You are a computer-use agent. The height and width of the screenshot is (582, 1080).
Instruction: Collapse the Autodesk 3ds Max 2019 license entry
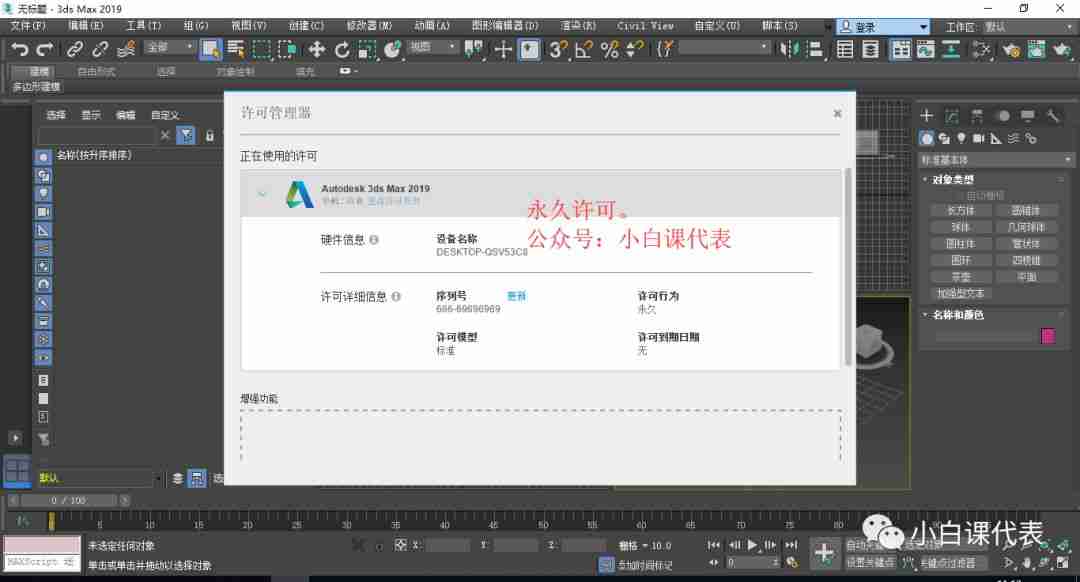263,194
